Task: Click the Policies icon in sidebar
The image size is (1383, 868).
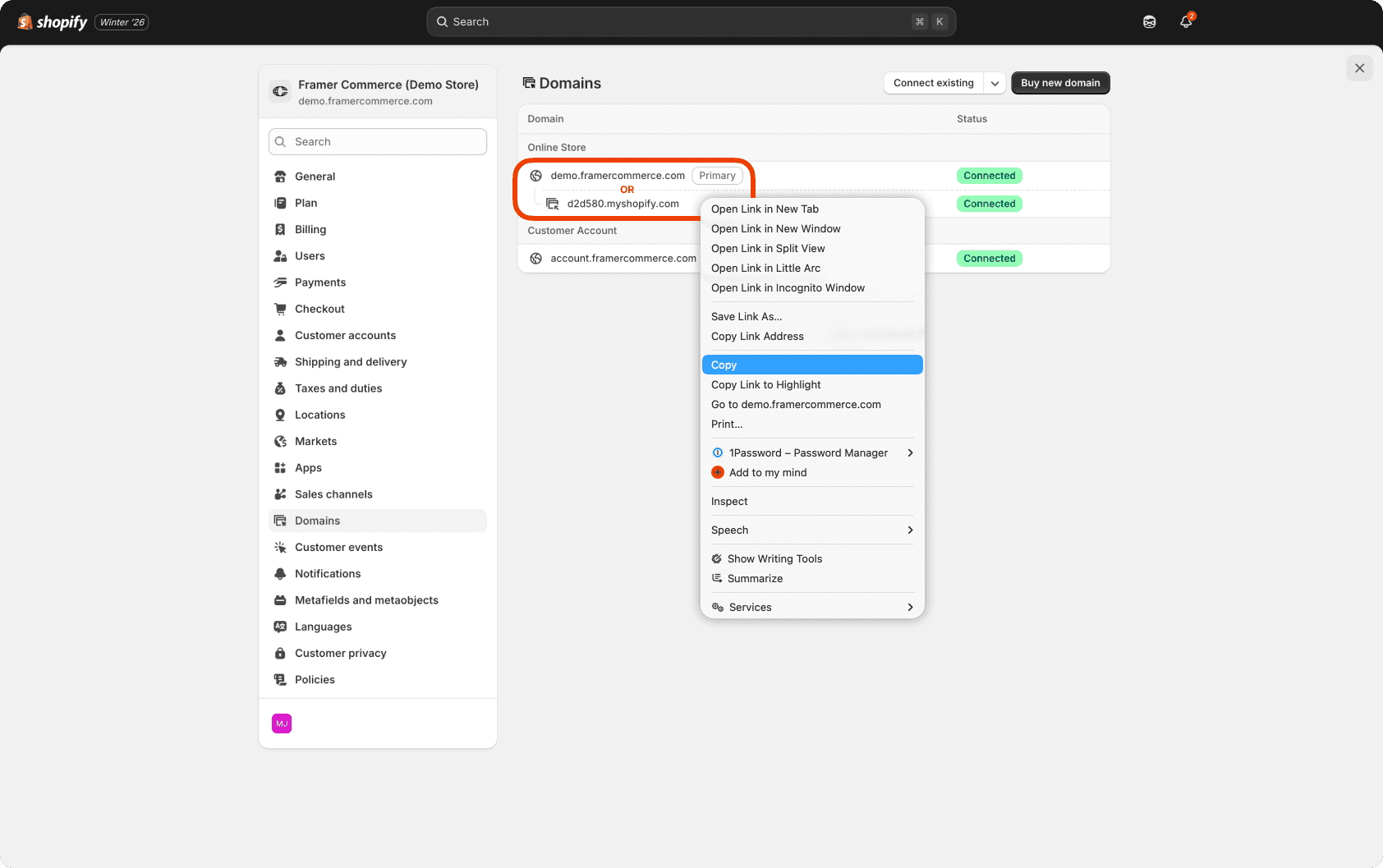Action: click(280, 680)
